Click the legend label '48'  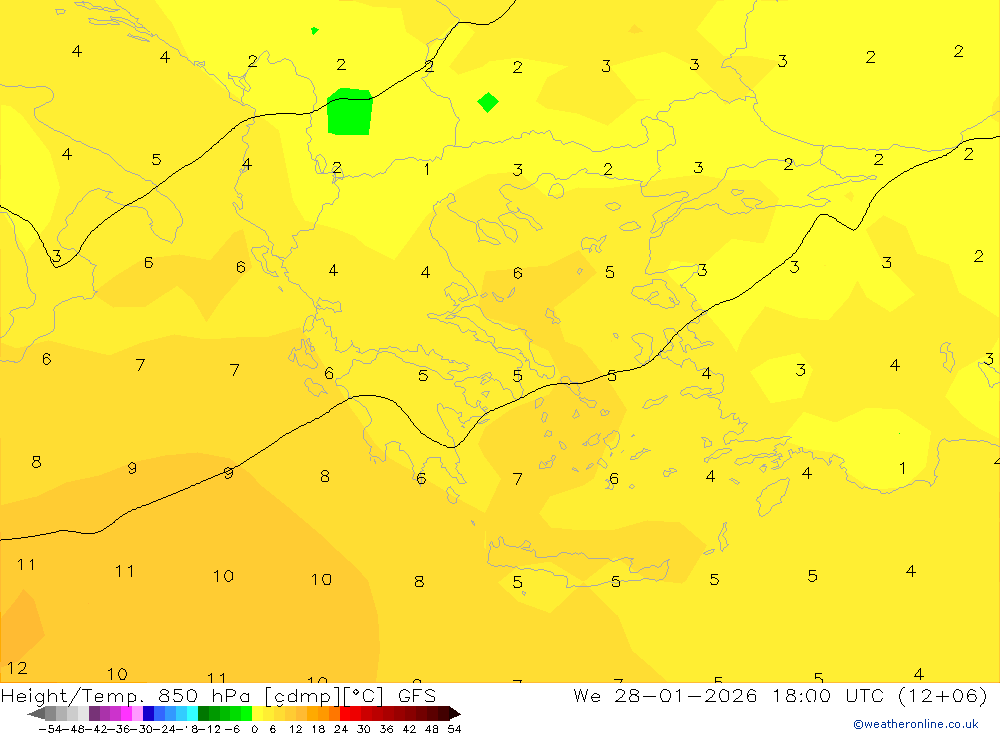tap(432, 729)
